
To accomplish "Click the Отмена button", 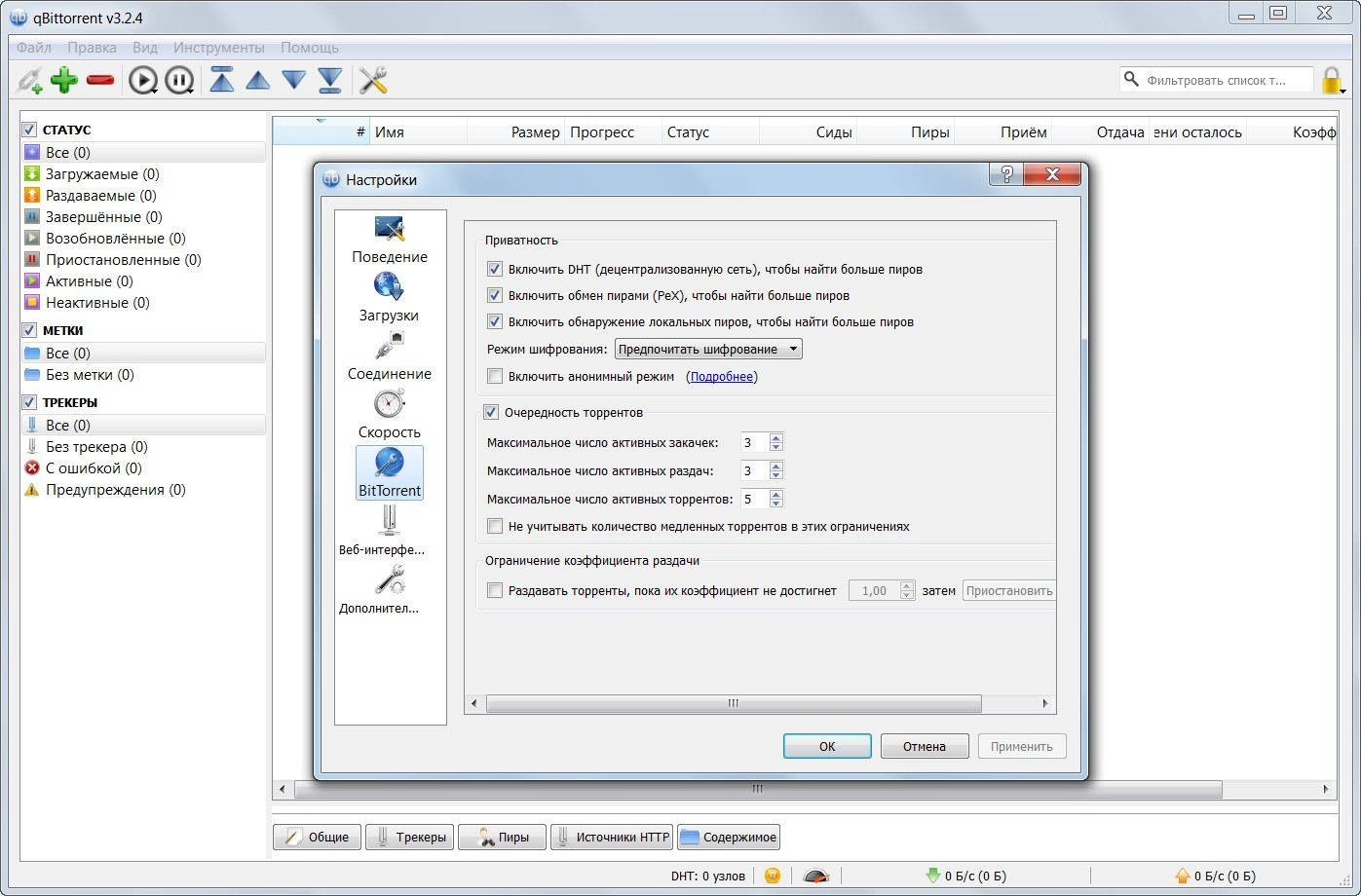I will click(925, 746).
